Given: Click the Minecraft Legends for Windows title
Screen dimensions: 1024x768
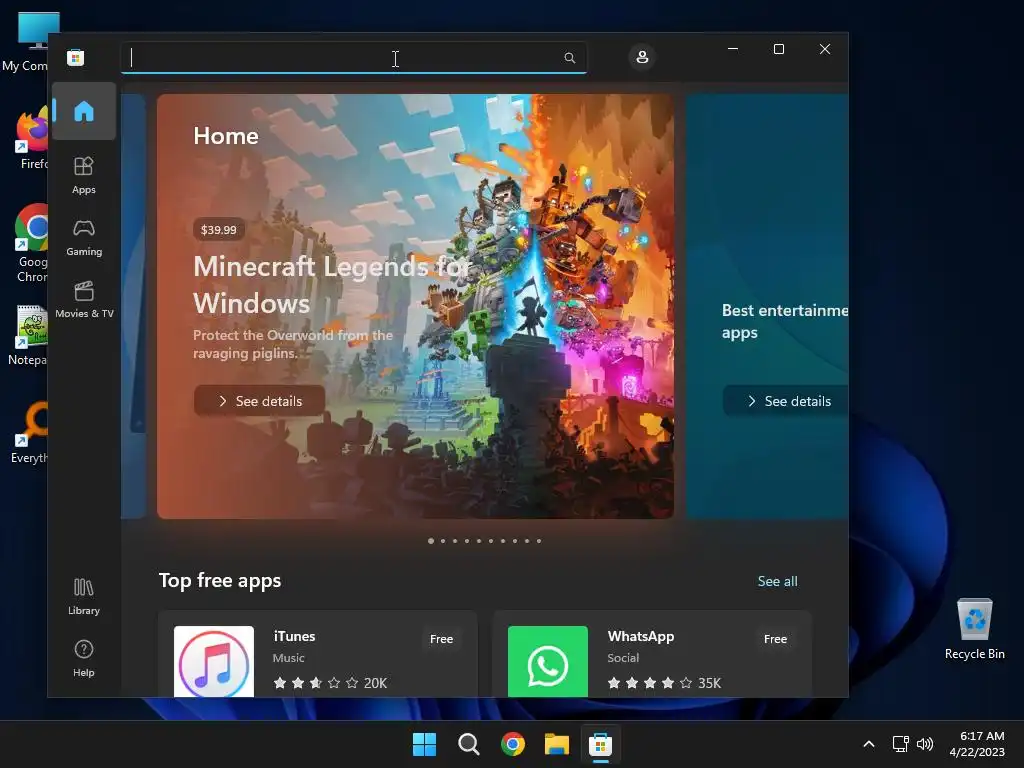Looking at the screenshot, I should click(332, 285).
